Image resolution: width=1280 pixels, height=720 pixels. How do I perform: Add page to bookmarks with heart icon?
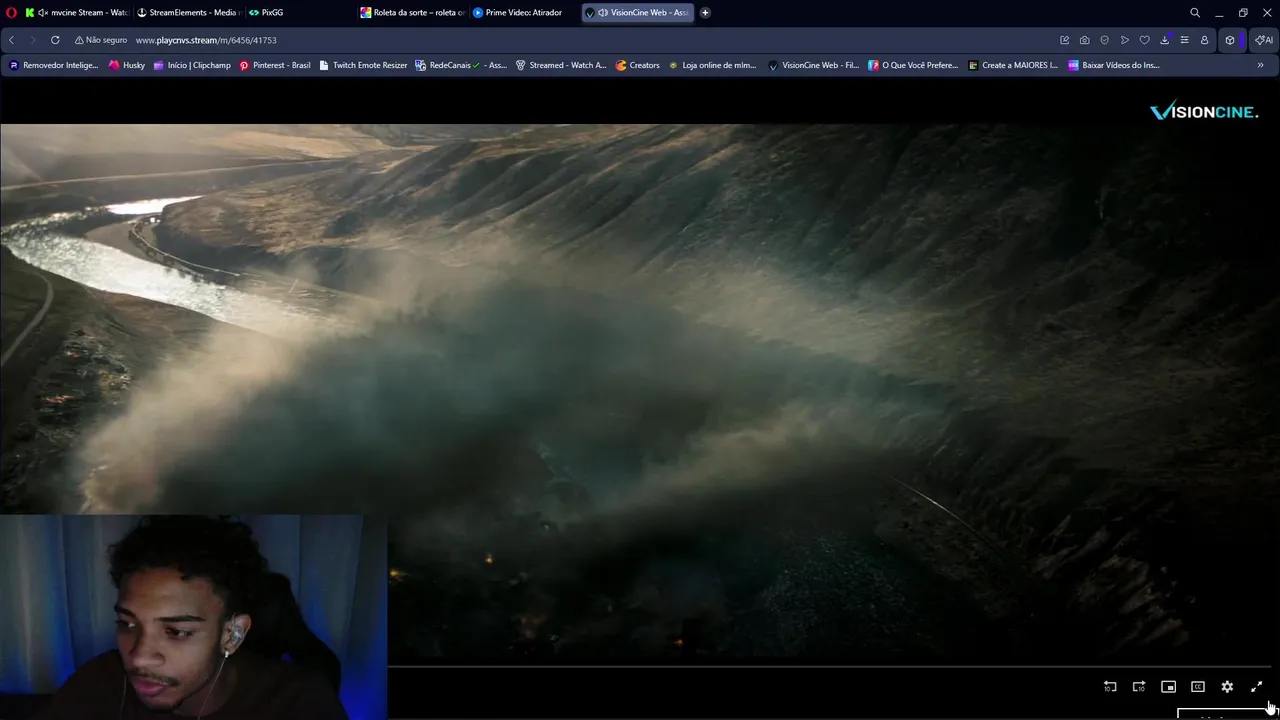1145,40
